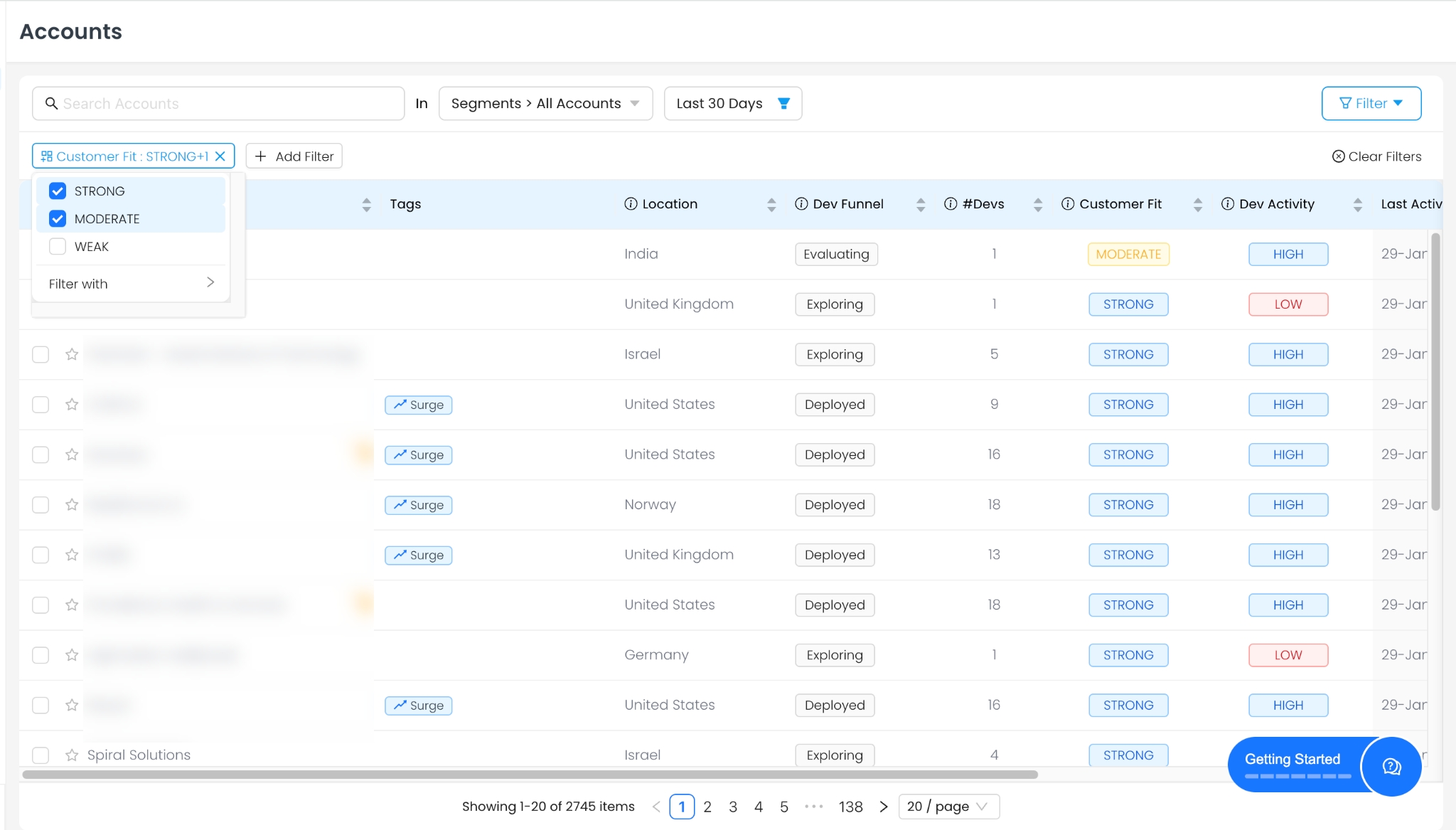Viewport: 1456px width, 830px height.
Task: Uncheck the MODERATE filter option
Action: coord(58,219)
